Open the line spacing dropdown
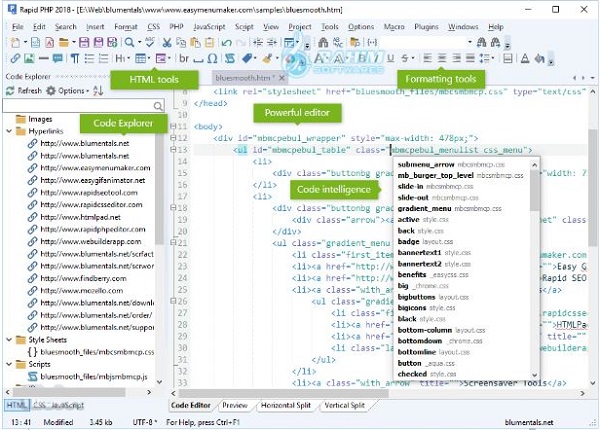The width and height of the screenshot is (600, 430). (493, 59)
